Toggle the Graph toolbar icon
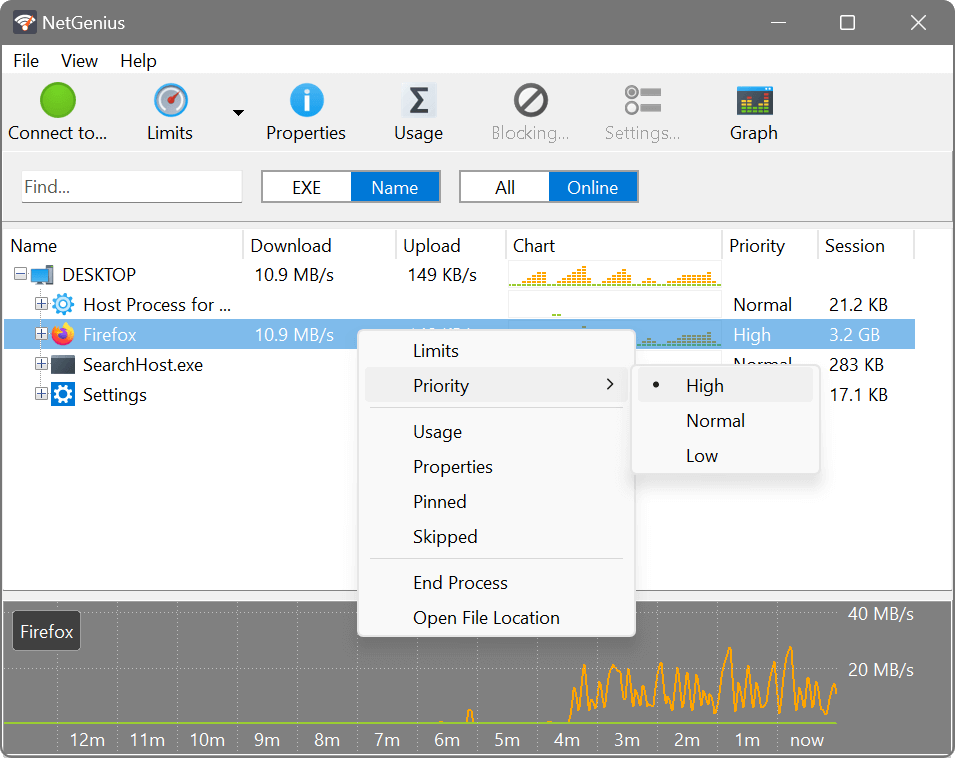This screenshot has height=758, width=955. tap(754, 100)
